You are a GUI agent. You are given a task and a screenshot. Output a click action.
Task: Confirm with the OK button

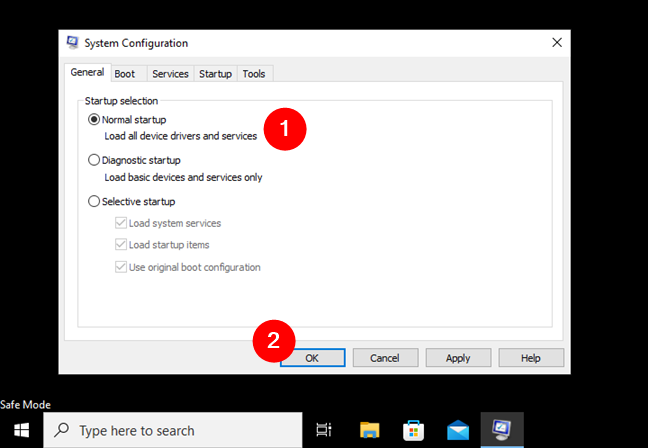click(x=312, y=357)
